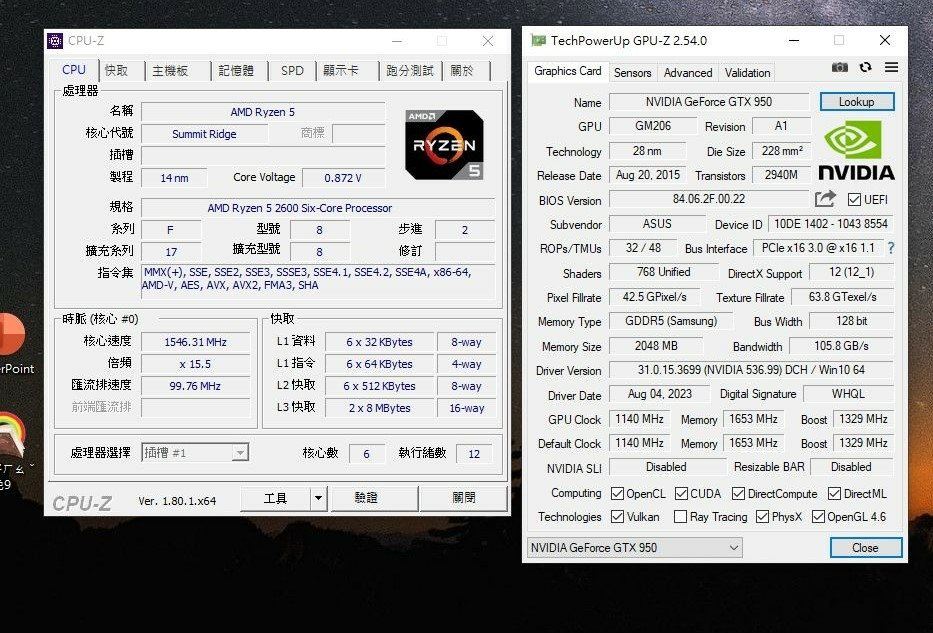Click the 驗證 button in CPU-Z

pos(374,498)
